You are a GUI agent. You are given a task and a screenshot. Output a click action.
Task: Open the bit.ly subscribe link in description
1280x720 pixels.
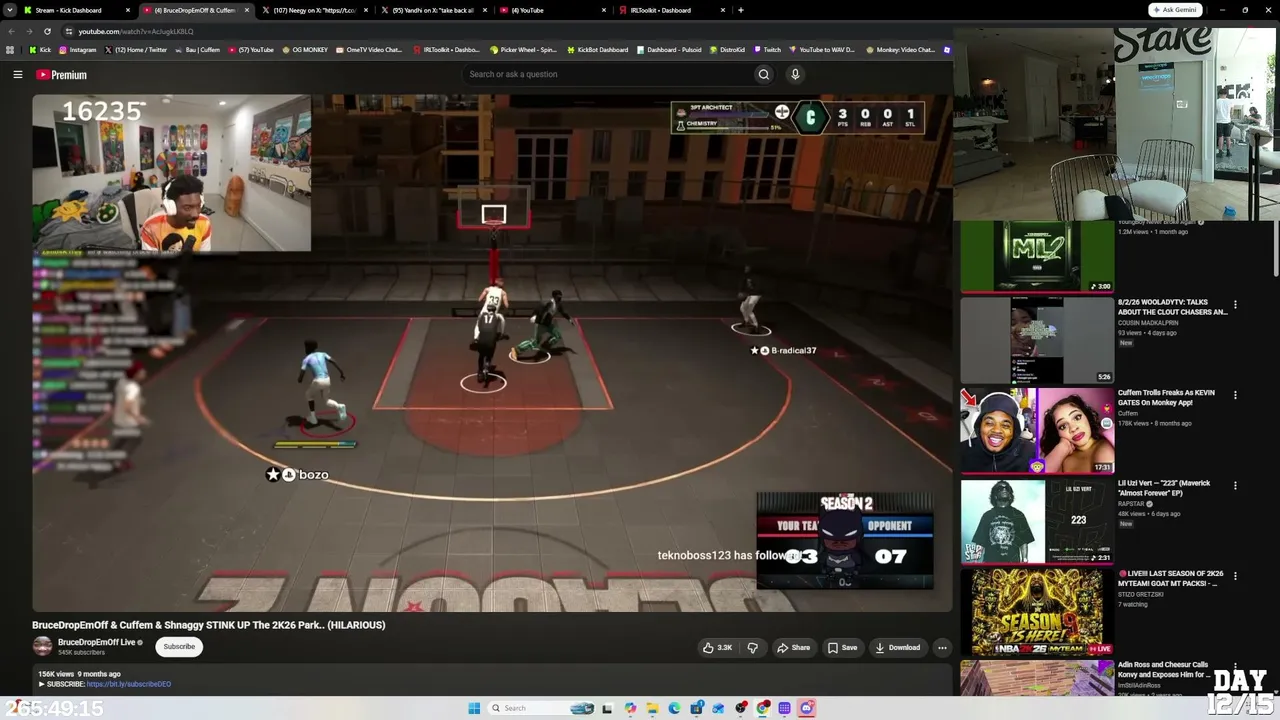[x=129, y=684]
